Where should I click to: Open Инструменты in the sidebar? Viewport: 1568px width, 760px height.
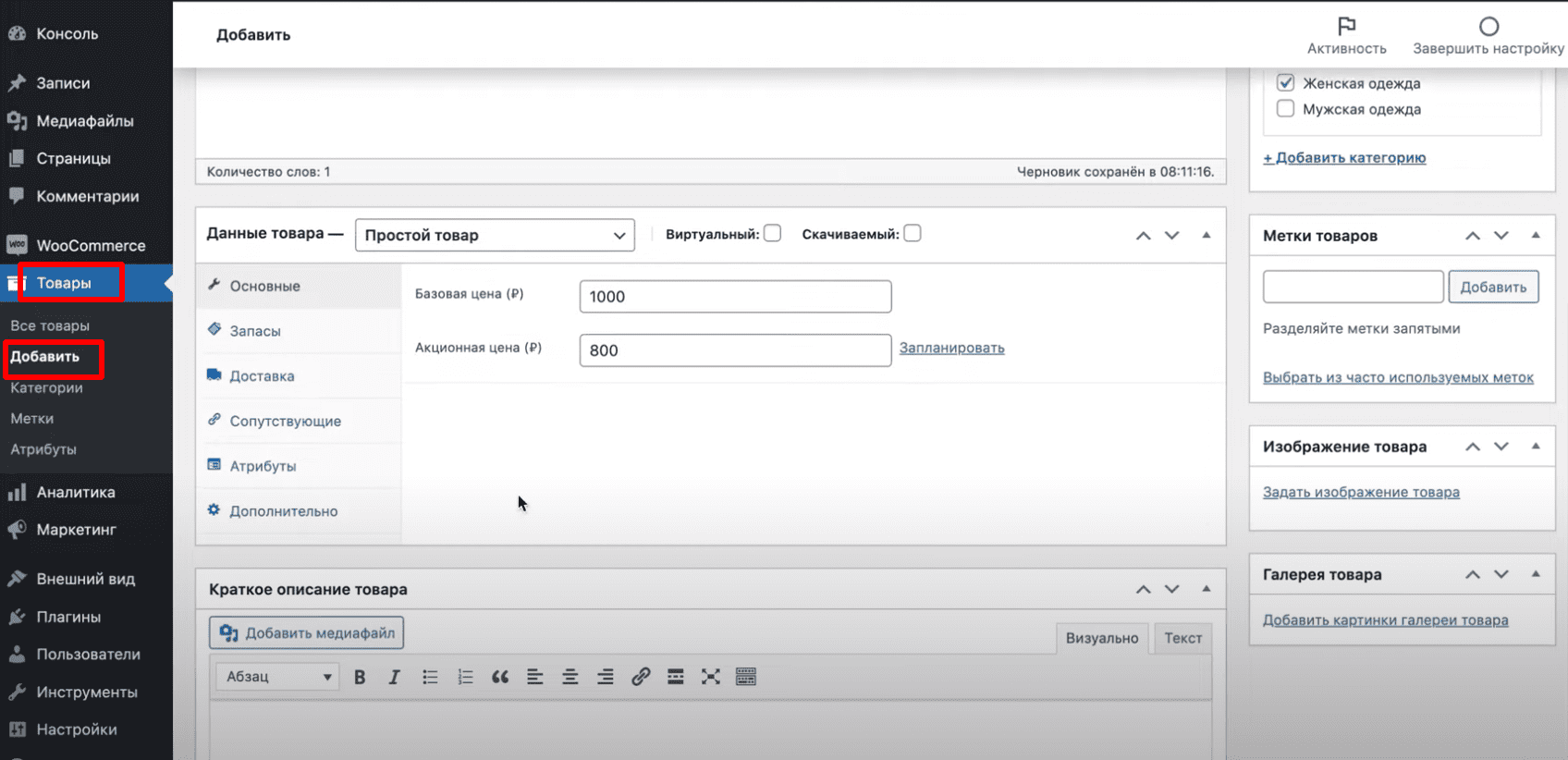pyautogui.click(x=86, y=692)
